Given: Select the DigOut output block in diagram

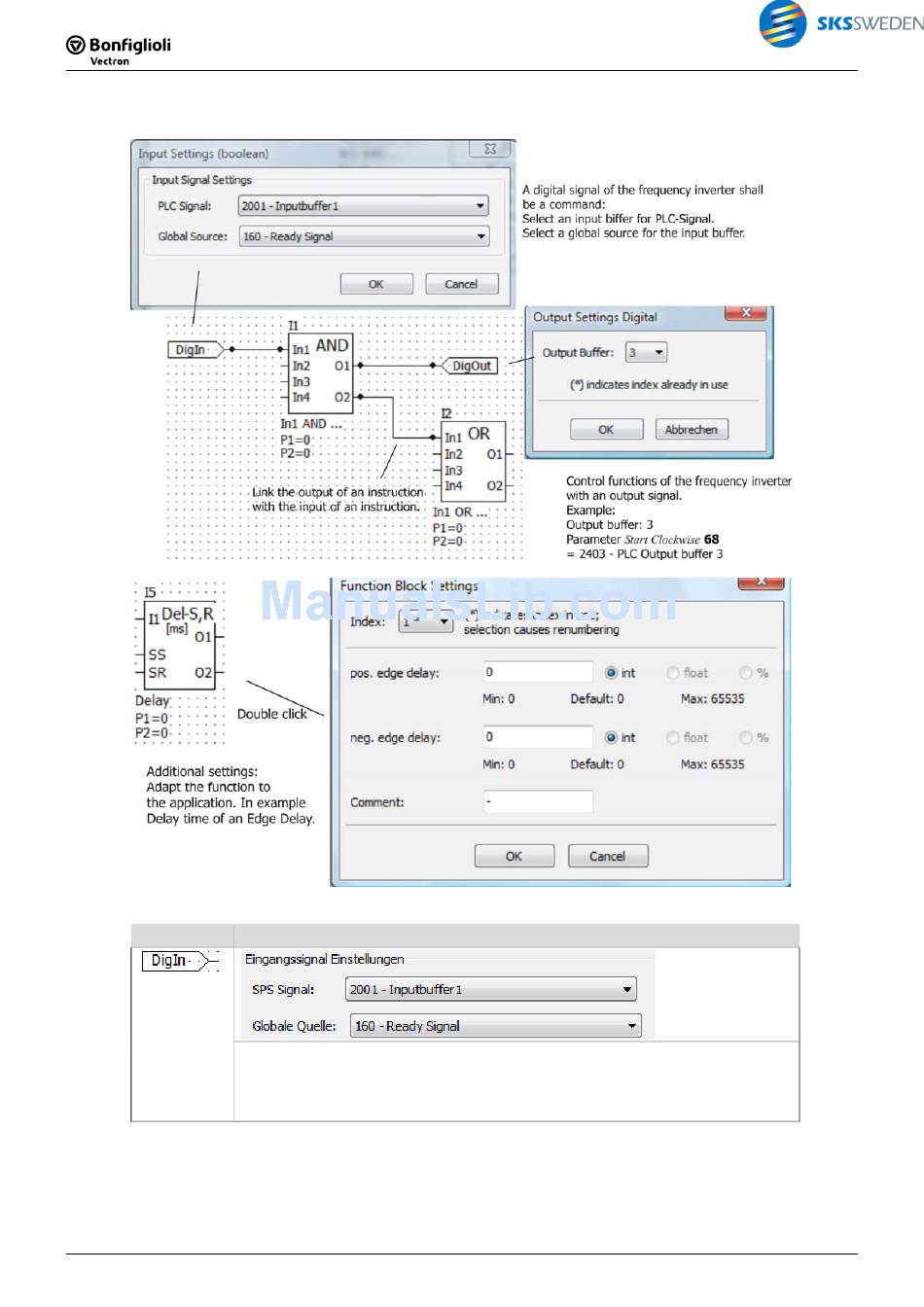Looking at the screenshot, I should coord(469,366).
